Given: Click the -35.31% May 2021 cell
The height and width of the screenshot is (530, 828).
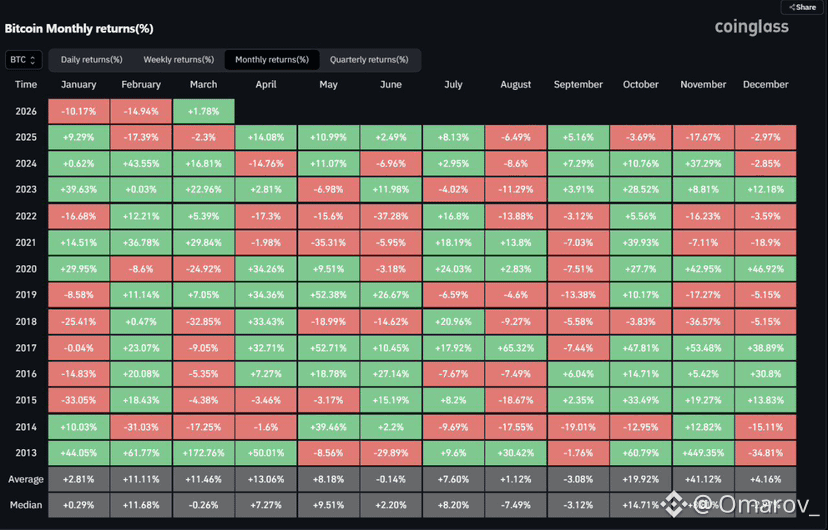Looking at the screenshot, I should coord(328,243).
